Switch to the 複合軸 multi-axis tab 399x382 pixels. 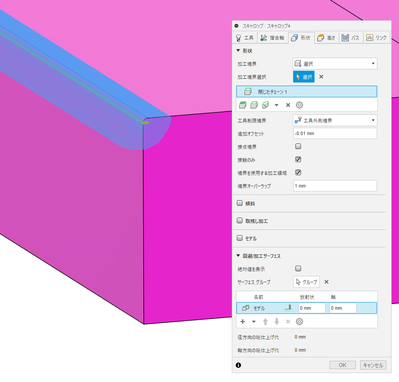[273, 38]
